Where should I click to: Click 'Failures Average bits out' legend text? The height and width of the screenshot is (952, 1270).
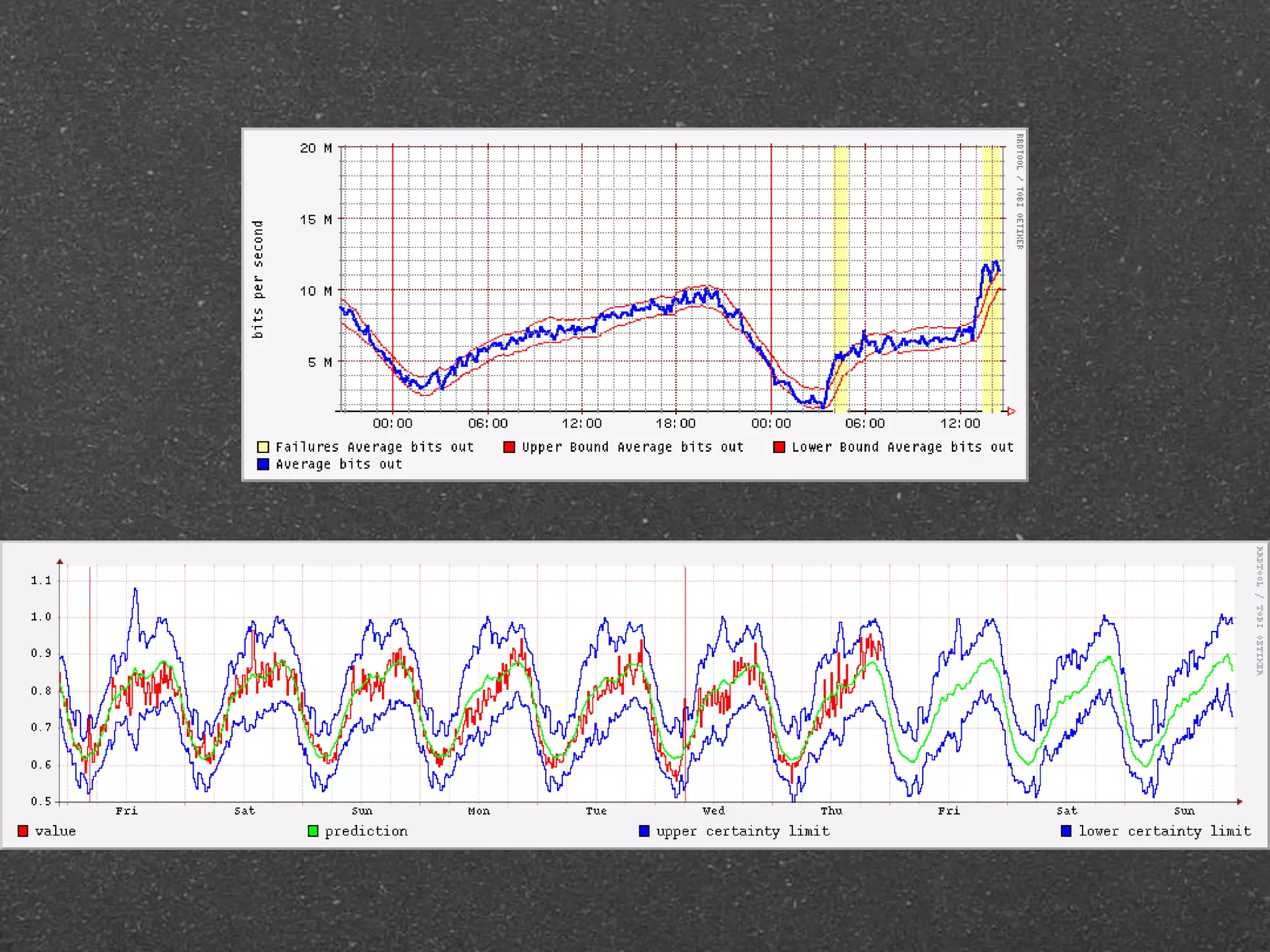375,447
